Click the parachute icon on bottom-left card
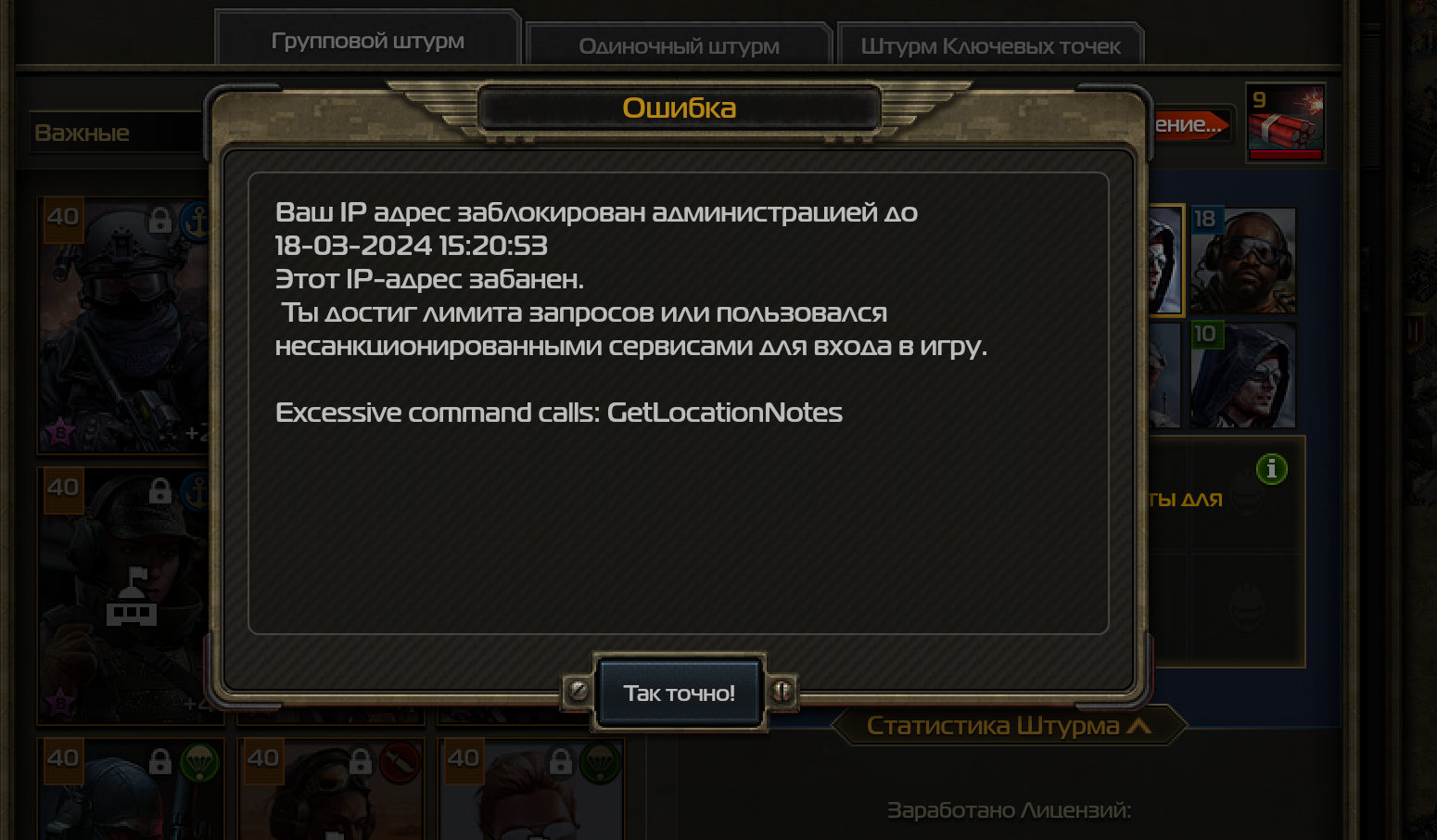This screenshot has height=840, width=1437. click(x=199, y=763)
